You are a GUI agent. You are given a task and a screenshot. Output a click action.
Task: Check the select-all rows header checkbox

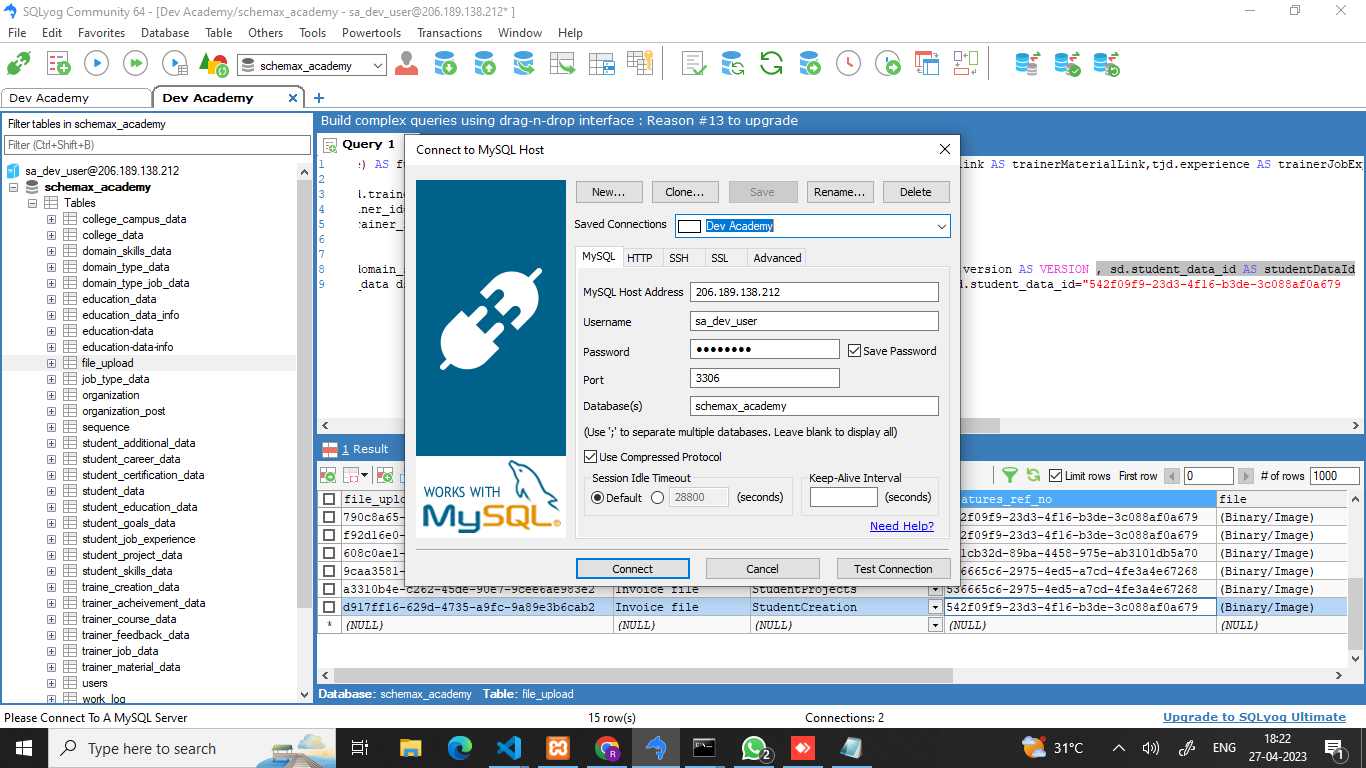pyautogui.click(x=329, y=499)
